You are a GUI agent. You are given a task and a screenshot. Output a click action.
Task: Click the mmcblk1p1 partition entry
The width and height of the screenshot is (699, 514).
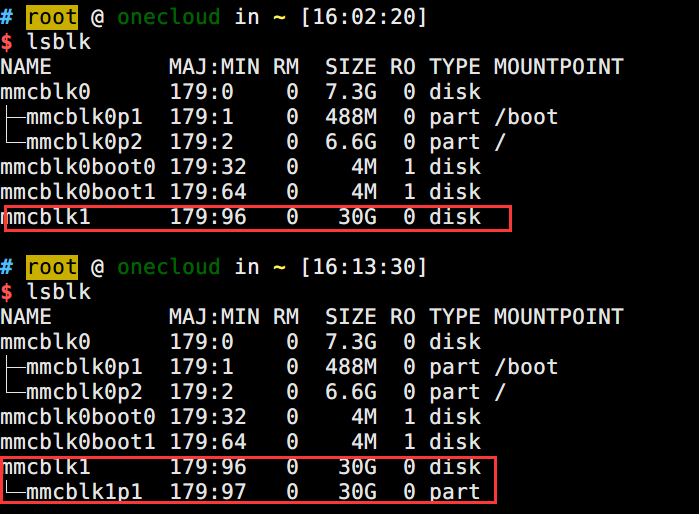[x=84, y=491]
